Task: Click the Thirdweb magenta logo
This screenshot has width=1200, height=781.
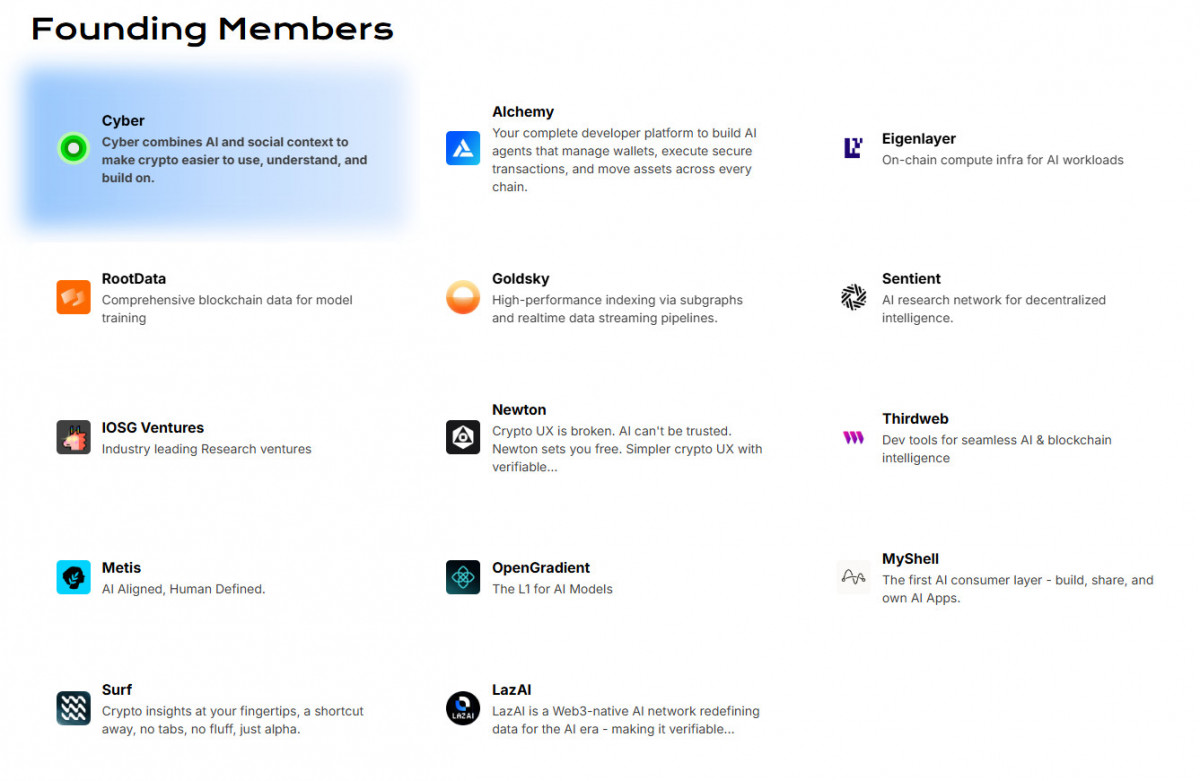Action: tap(853, 437)
